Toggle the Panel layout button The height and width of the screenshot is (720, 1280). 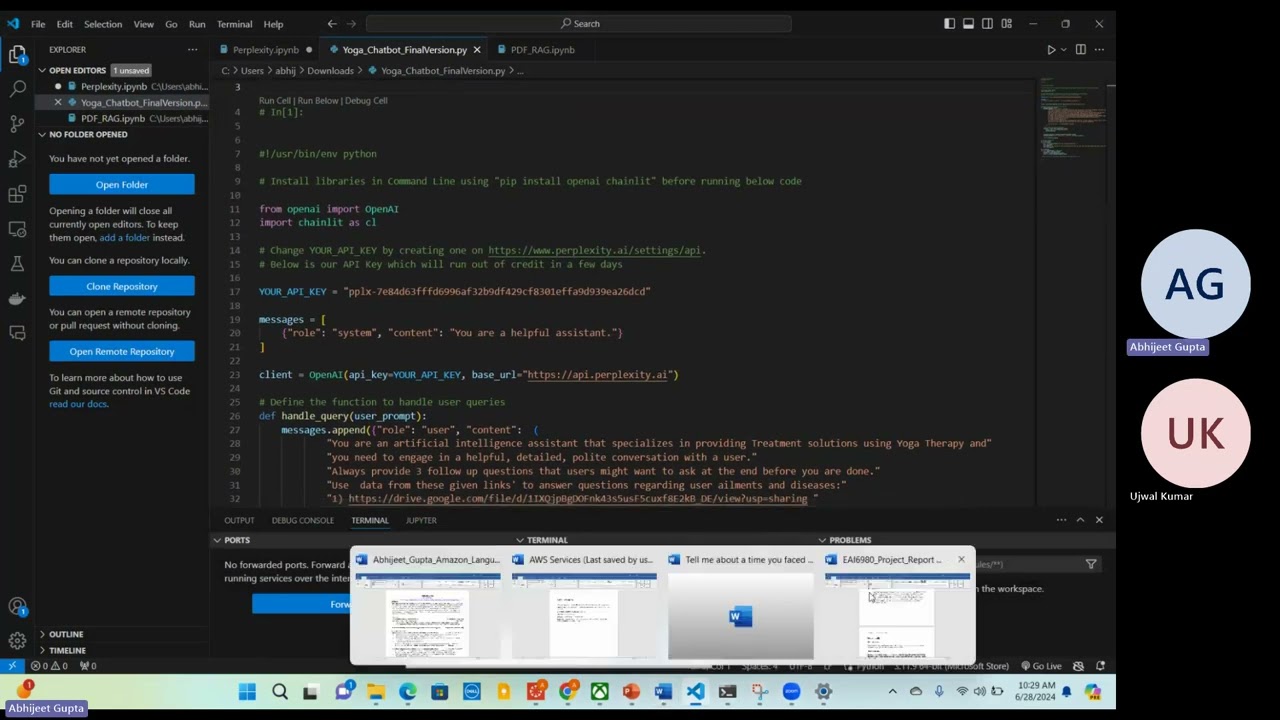click(x=968, y=23)
